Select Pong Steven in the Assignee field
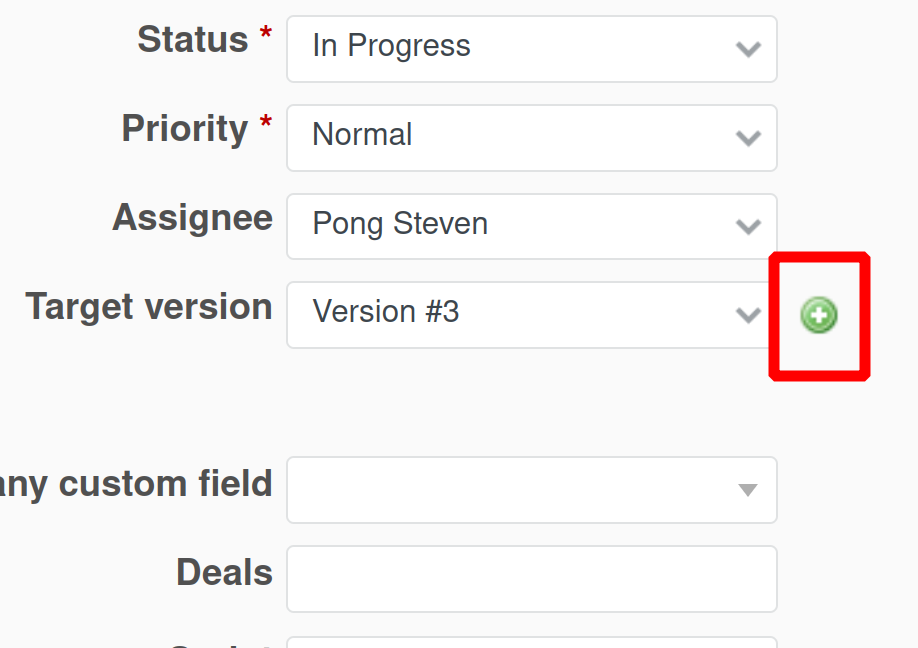 point(400,223)
